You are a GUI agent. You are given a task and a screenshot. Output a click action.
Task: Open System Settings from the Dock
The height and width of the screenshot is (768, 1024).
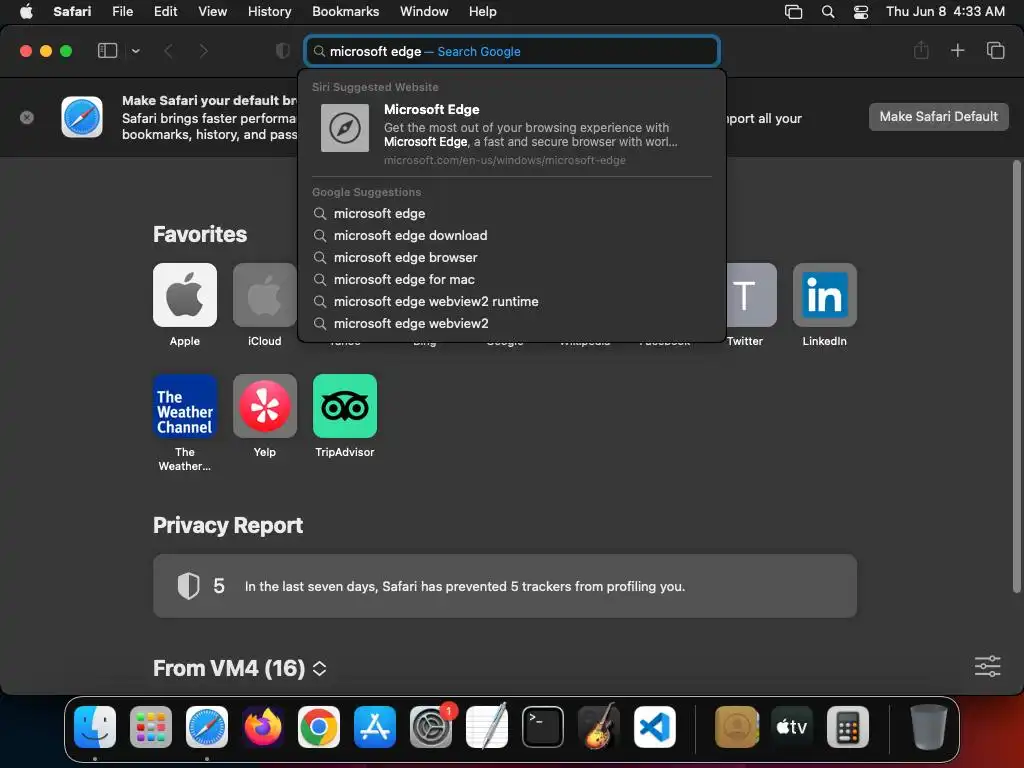(431, 727)
